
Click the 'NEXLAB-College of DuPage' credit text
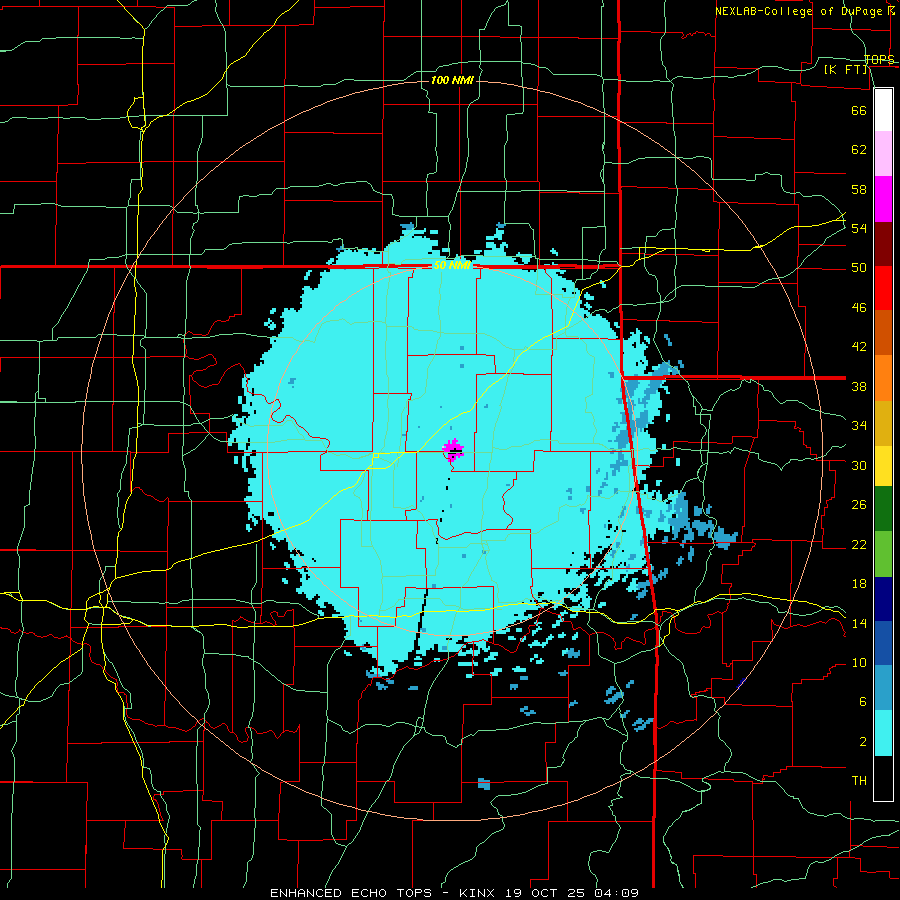pos(799,11)
